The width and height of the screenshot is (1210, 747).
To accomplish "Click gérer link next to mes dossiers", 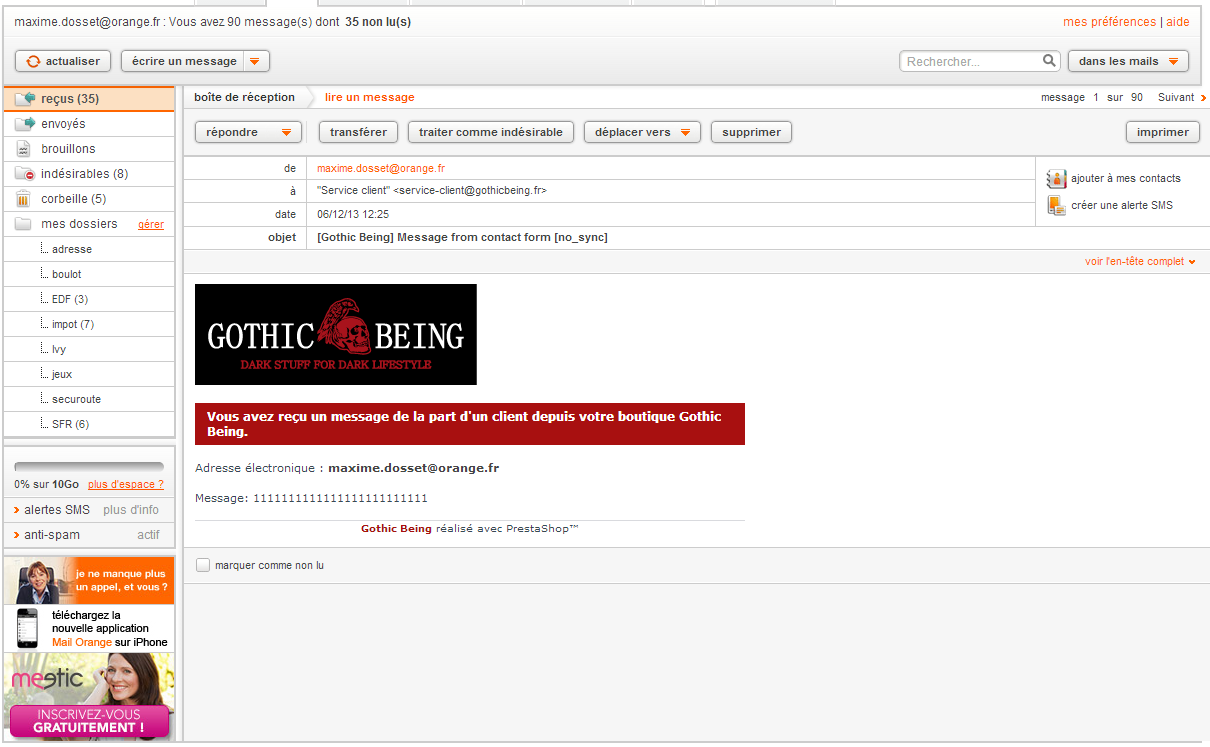I will click(151, 225).
